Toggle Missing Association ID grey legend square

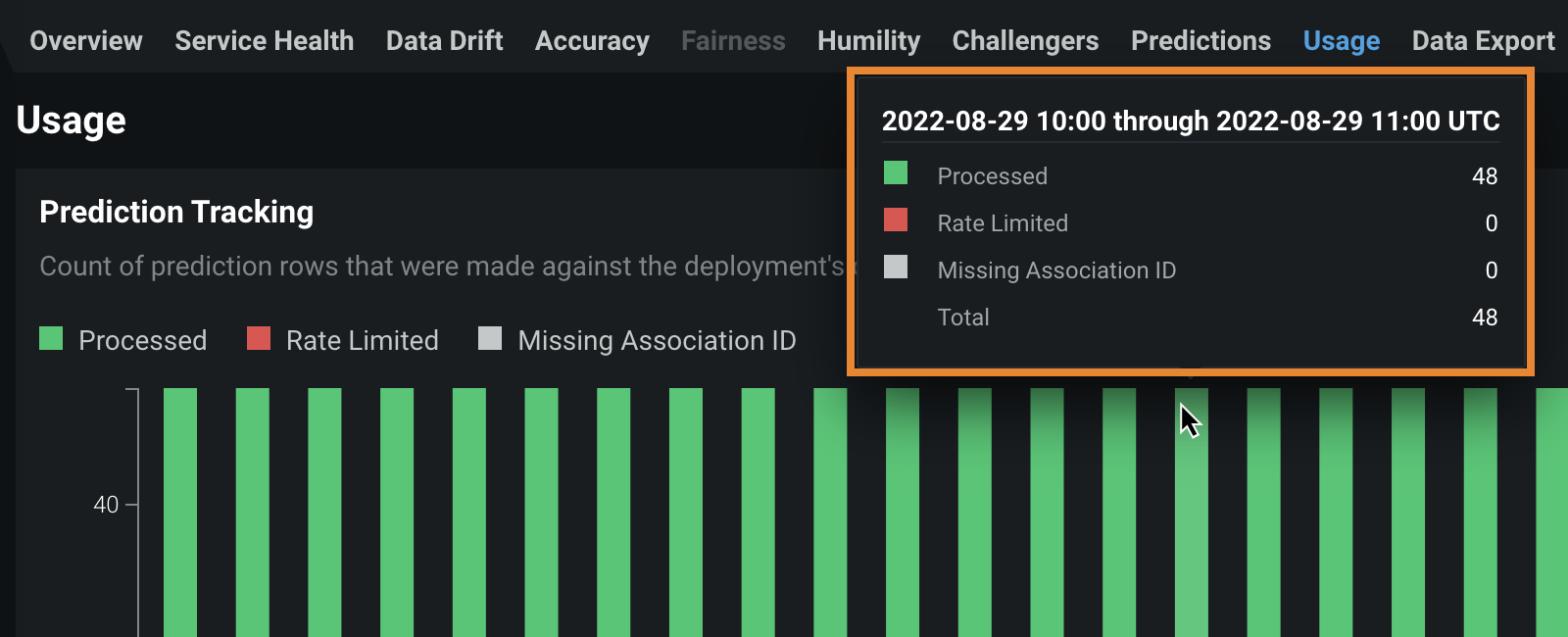490,339
